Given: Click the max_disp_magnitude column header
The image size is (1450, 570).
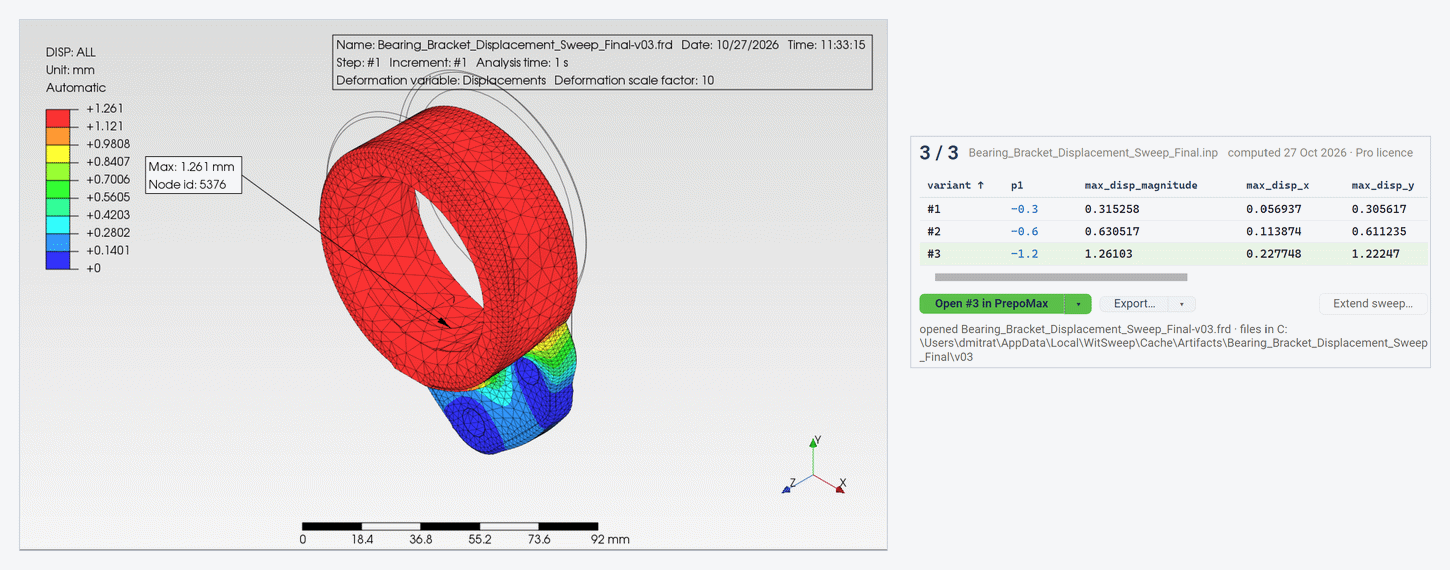Looking at the screenshot, I should (1141, 185).
